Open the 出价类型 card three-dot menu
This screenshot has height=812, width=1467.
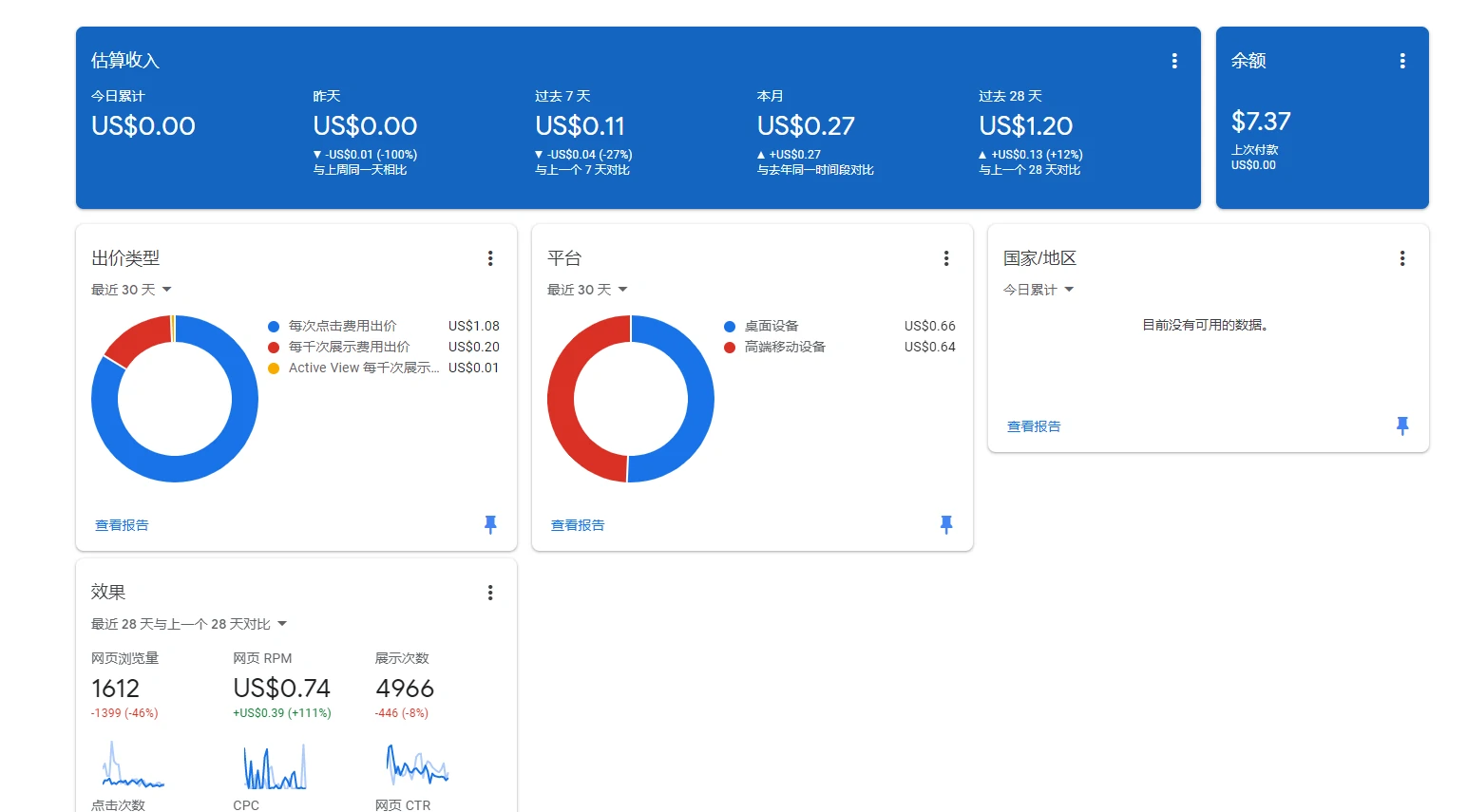pos(490,258)
